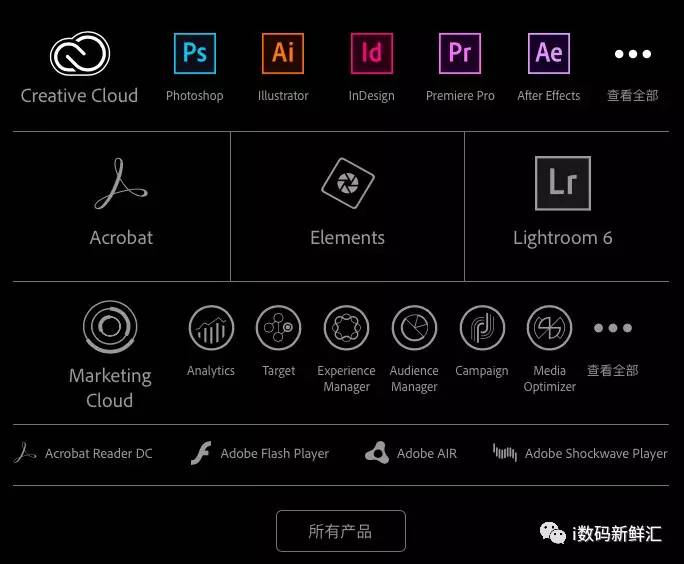Select the Adobe AIR icon

click(377, 452)
